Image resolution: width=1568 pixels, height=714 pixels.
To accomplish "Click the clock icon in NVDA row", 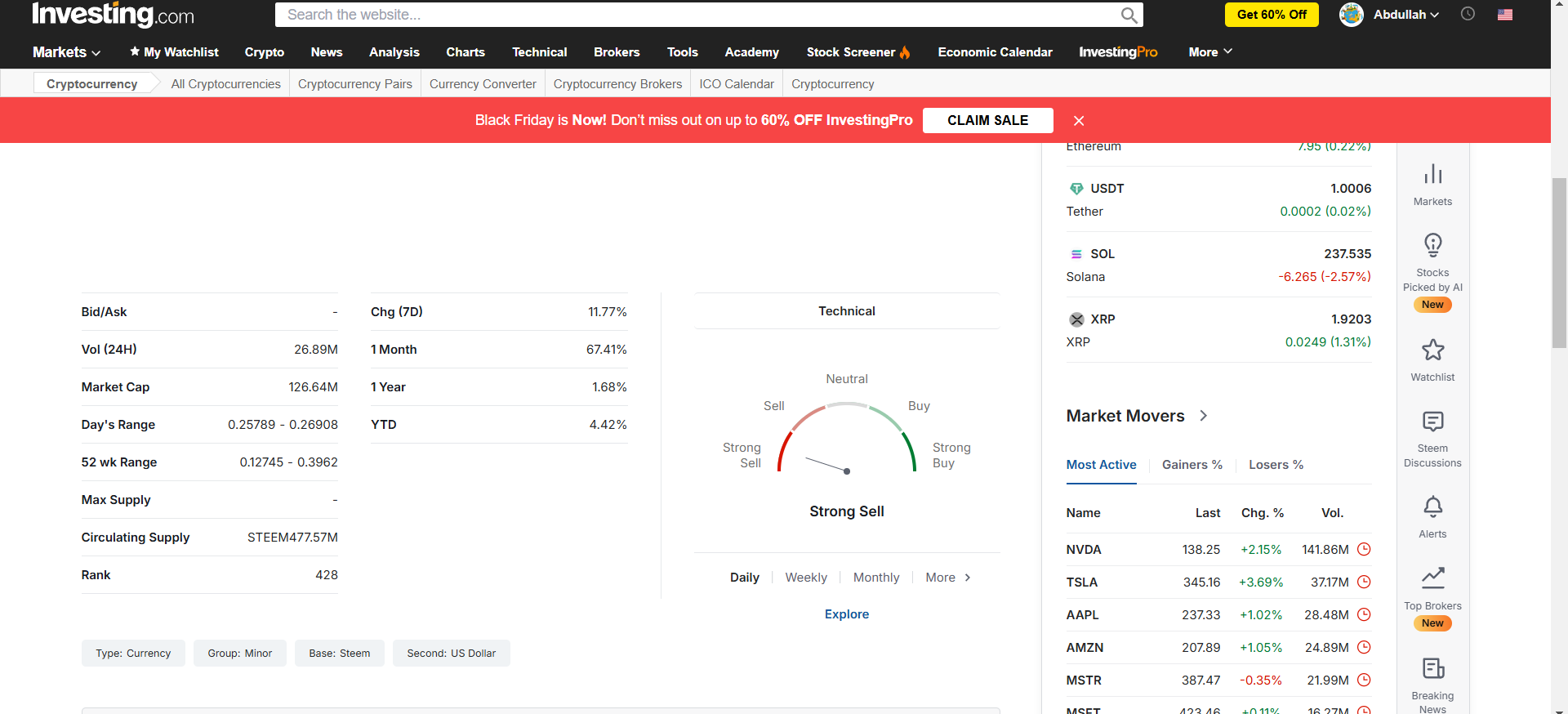I will (1364, 549).
